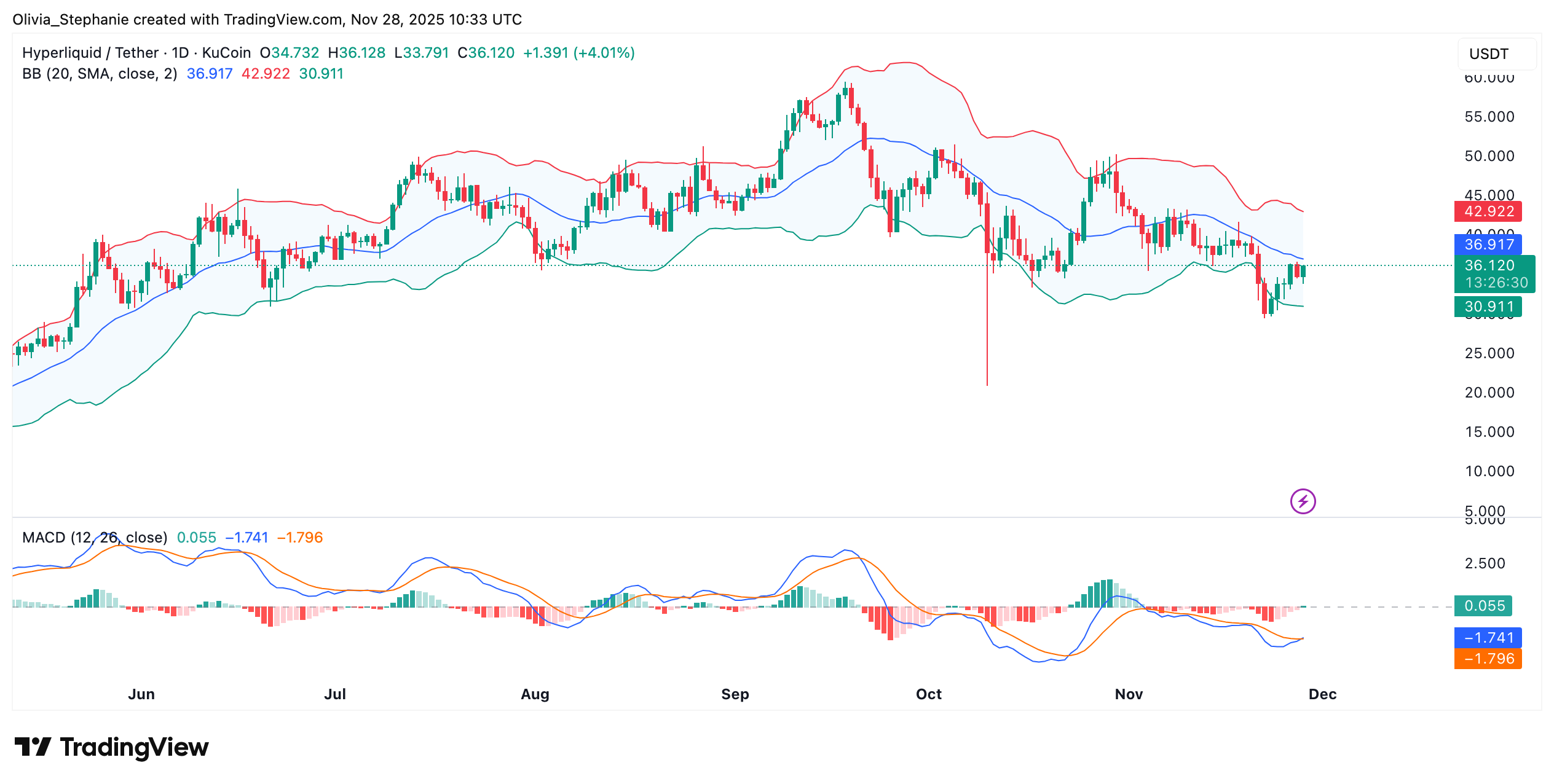Select the Nov label on time axis
This screenshot has height=784, width=1554.
point(1129,694)
